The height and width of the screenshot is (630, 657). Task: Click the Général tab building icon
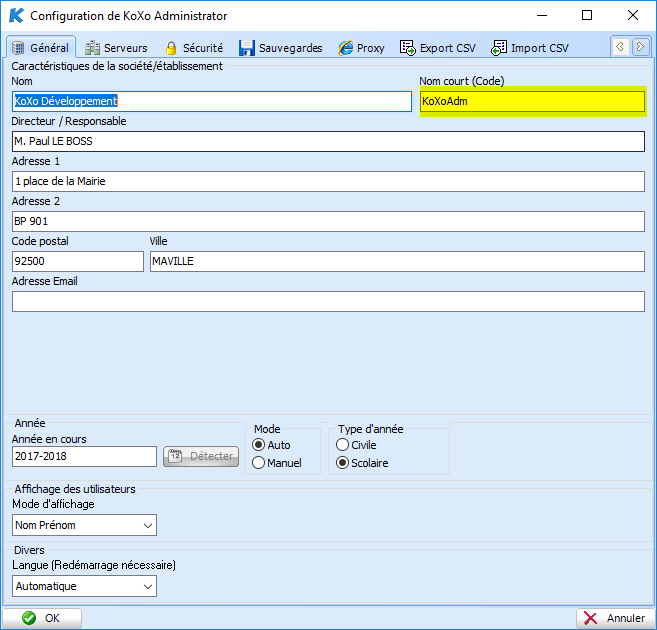point(18,48)
